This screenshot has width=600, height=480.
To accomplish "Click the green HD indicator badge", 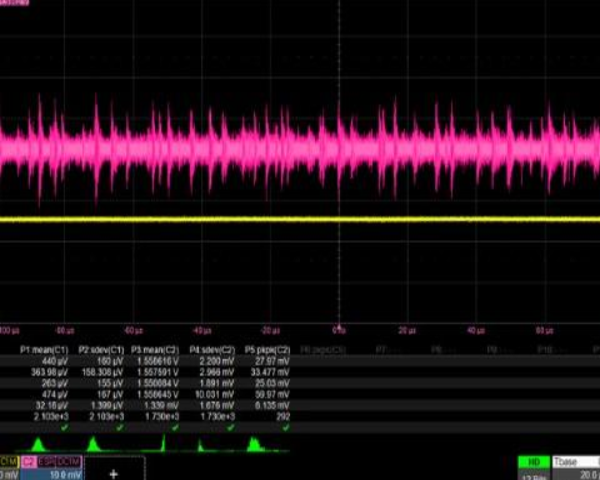I will pyautogui.click(x=533, y=463).
